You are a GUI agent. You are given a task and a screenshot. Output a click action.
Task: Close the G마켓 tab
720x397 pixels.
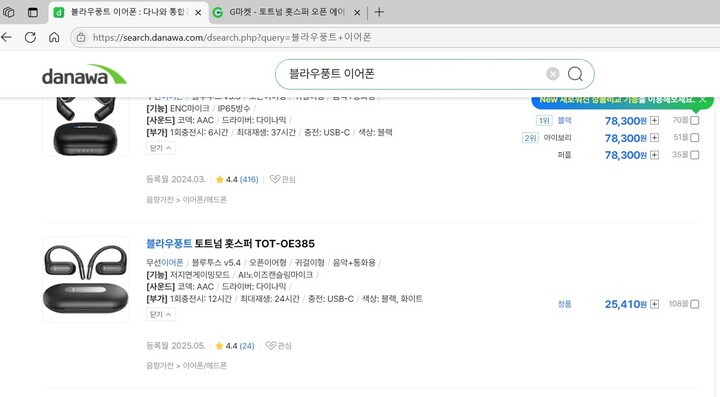pos(357,13)
